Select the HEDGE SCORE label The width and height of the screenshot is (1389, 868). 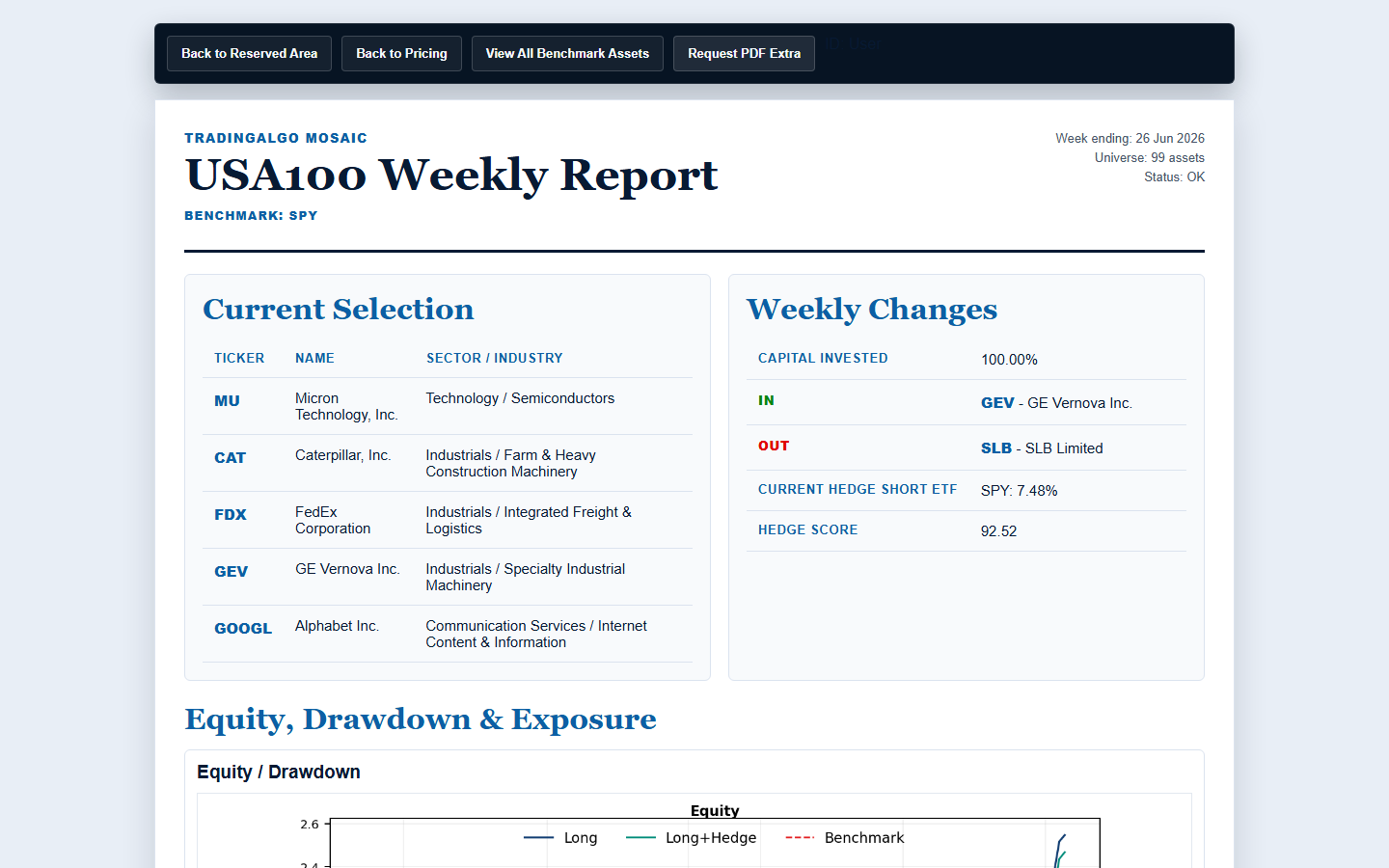(807, 529)
